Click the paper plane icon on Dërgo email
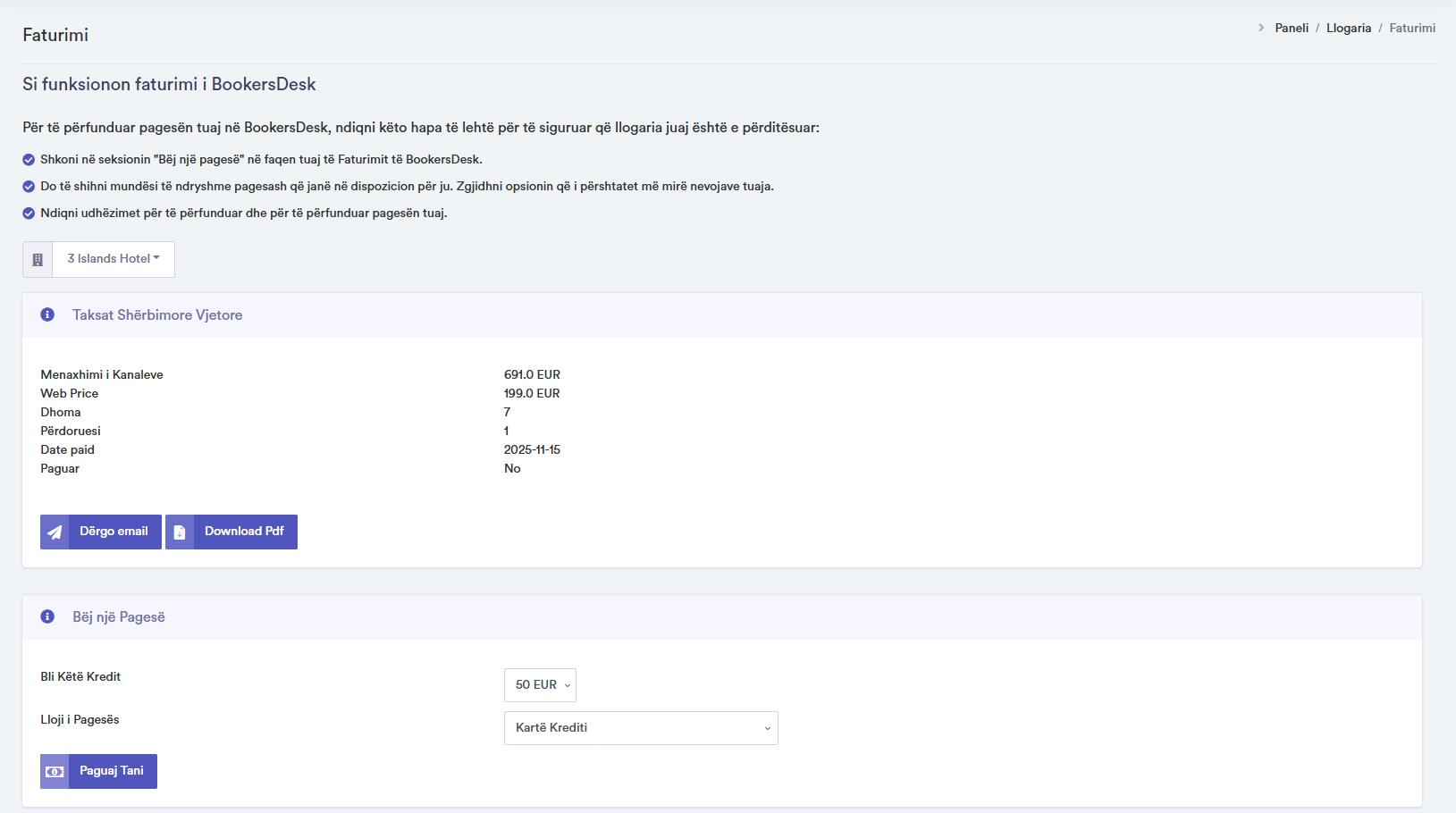The height and width of the screenshot is (813, 1456). (x=55, y=532)
